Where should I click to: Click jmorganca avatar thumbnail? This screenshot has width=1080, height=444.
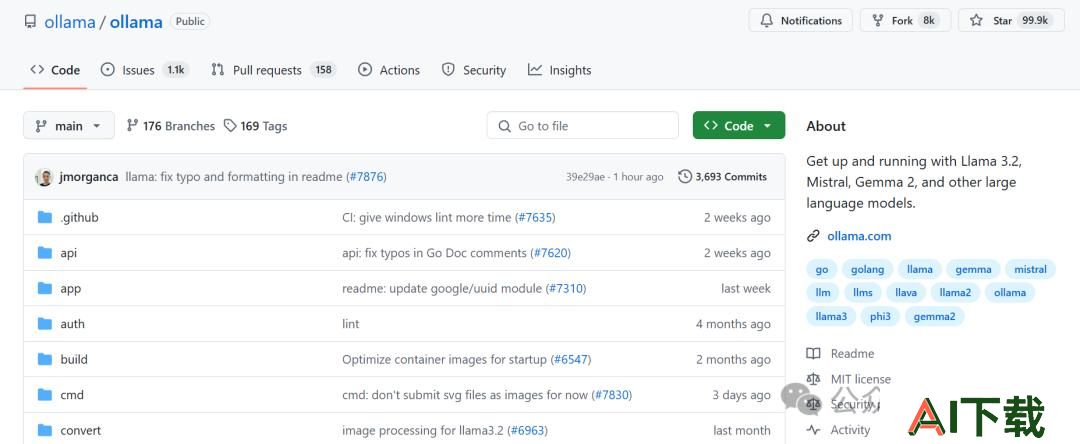point(44,177)
